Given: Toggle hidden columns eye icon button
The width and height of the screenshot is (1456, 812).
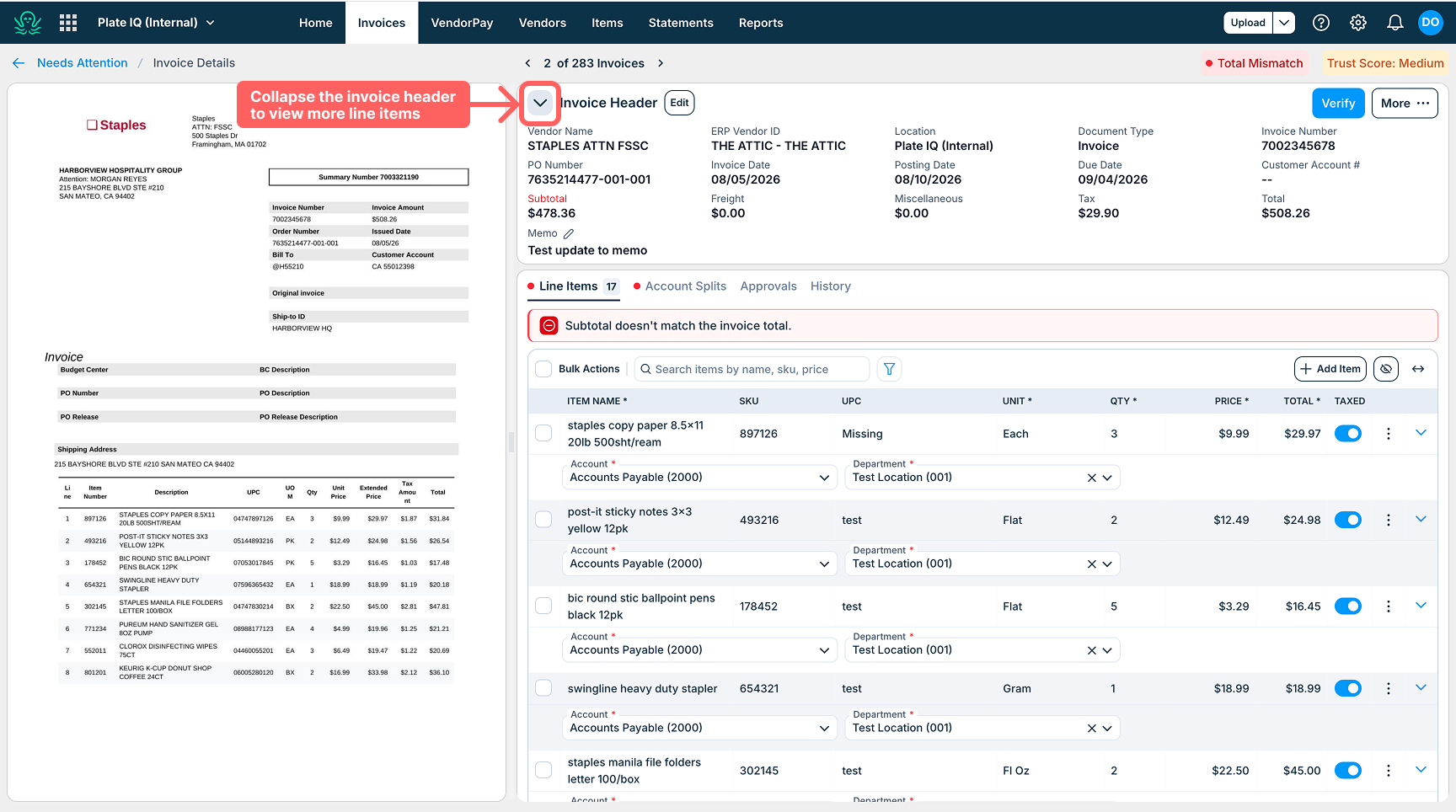Looking at the screenshot, I should coord(1386,369).
